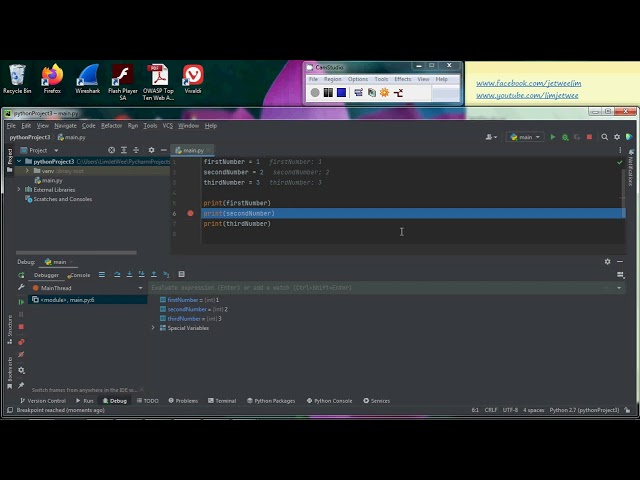Open IDE settings gear in top toolbar
The image size is (640, 480).
point(617,137)
